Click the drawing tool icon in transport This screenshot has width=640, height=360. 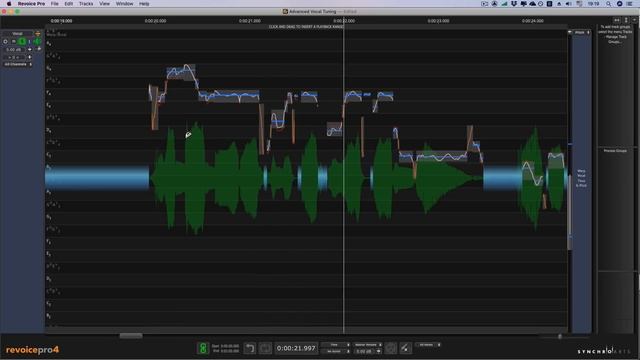405,348
